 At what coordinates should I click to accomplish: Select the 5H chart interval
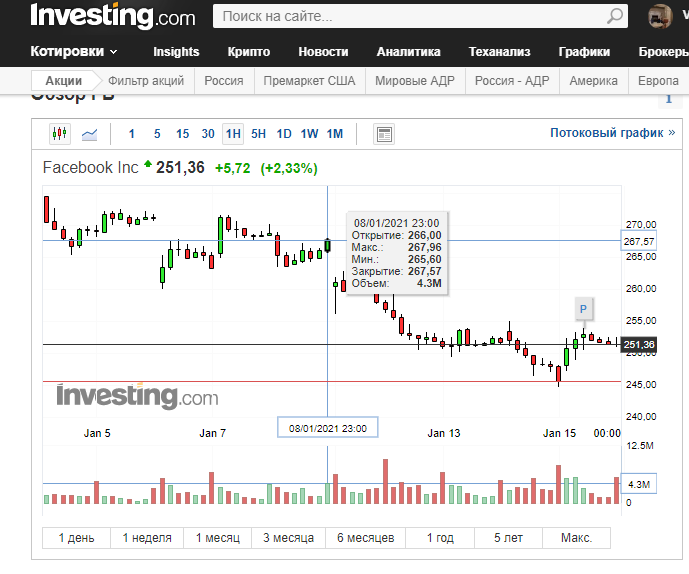click(x=258, y=134)
